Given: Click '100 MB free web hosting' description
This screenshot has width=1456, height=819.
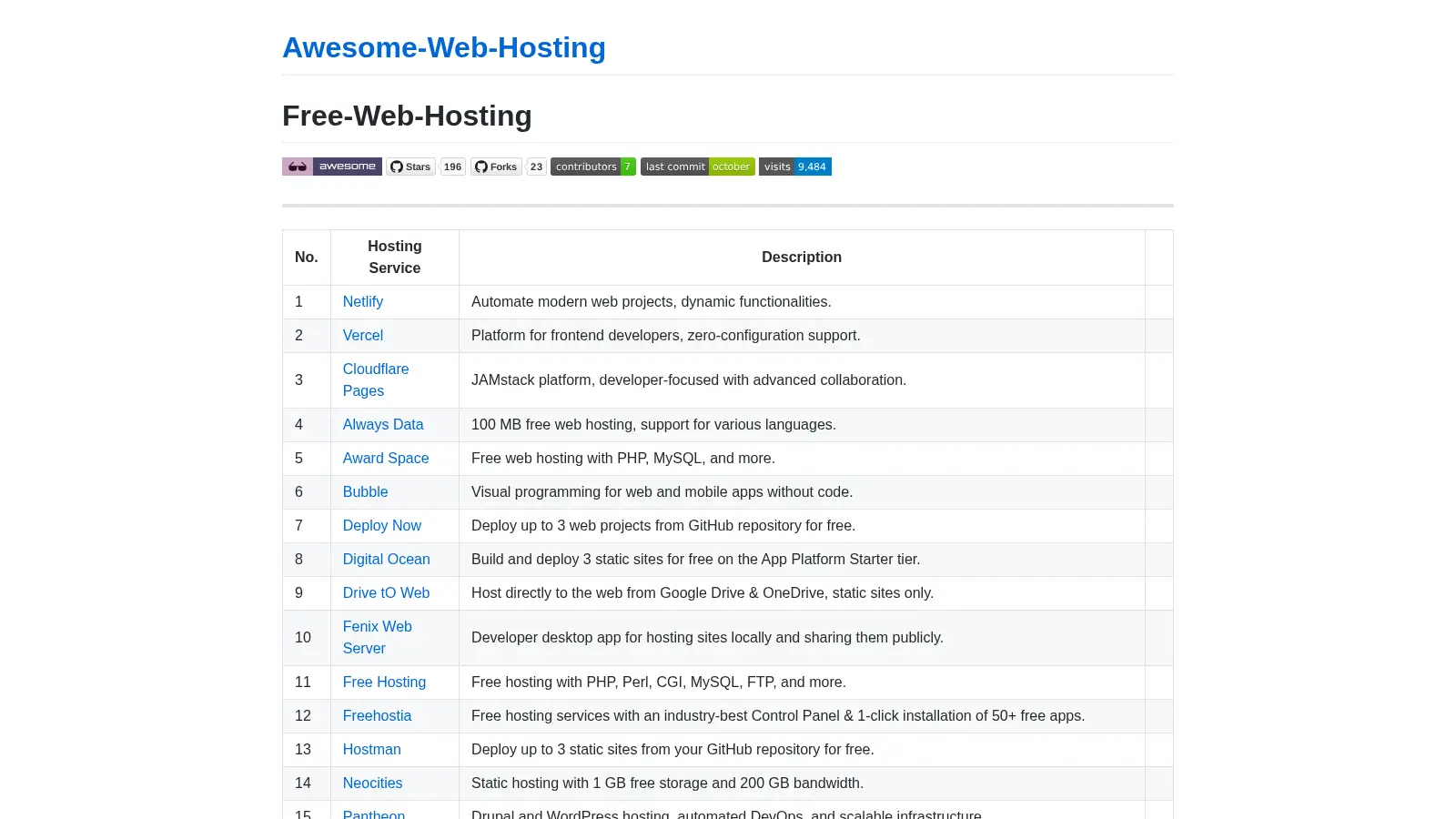Looking at the screenshot, I should coord(653,424).
